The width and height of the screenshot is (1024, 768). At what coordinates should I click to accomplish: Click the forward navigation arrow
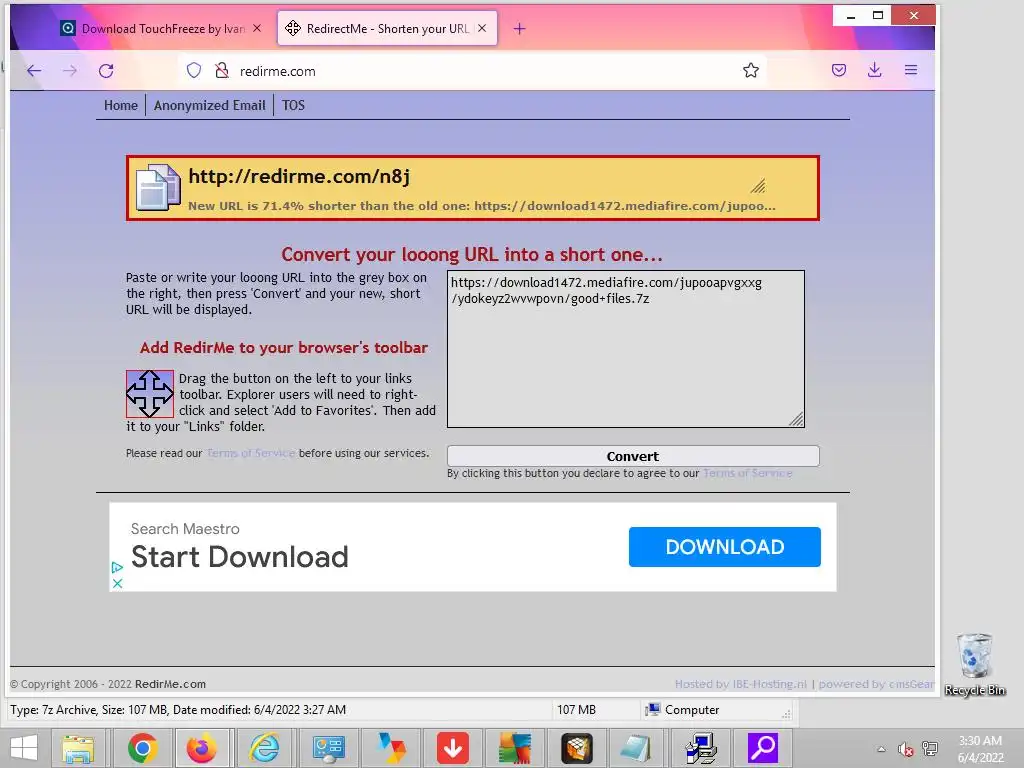(70, 71)
